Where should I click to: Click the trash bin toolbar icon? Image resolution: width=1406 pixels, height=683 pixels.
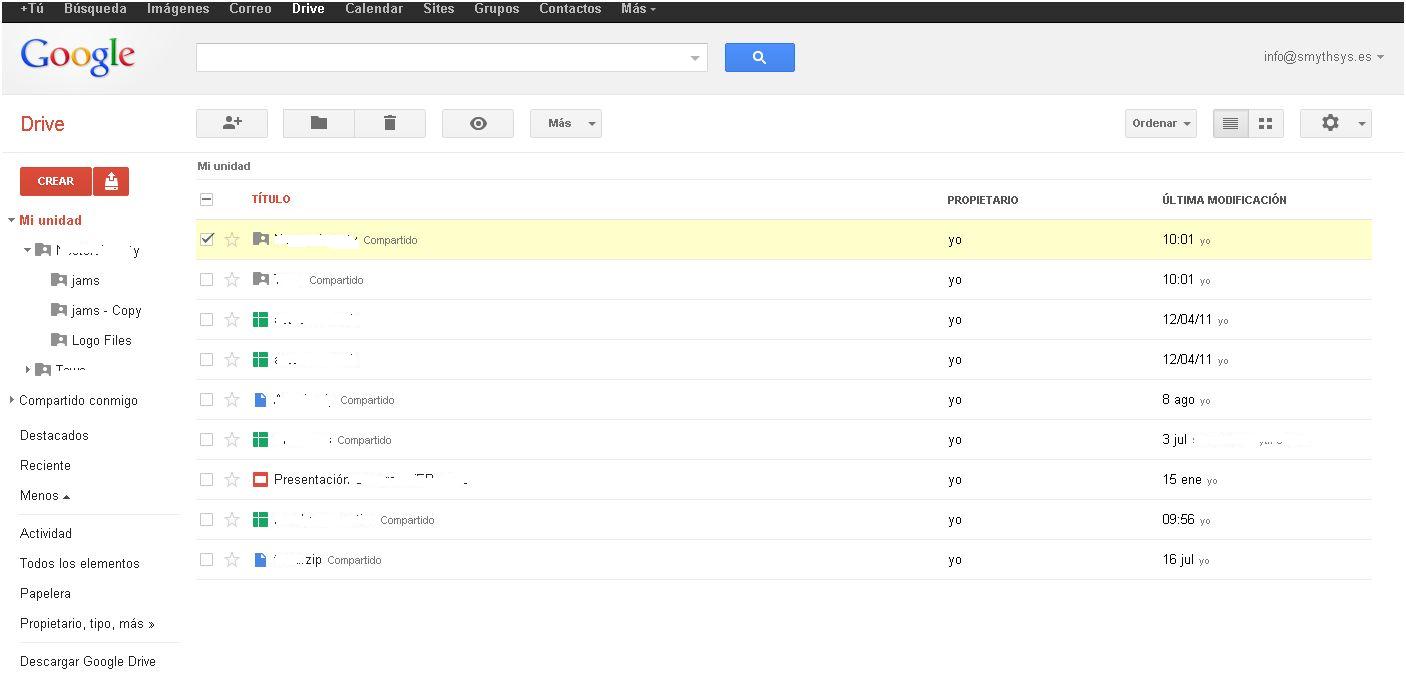point(390,123)
